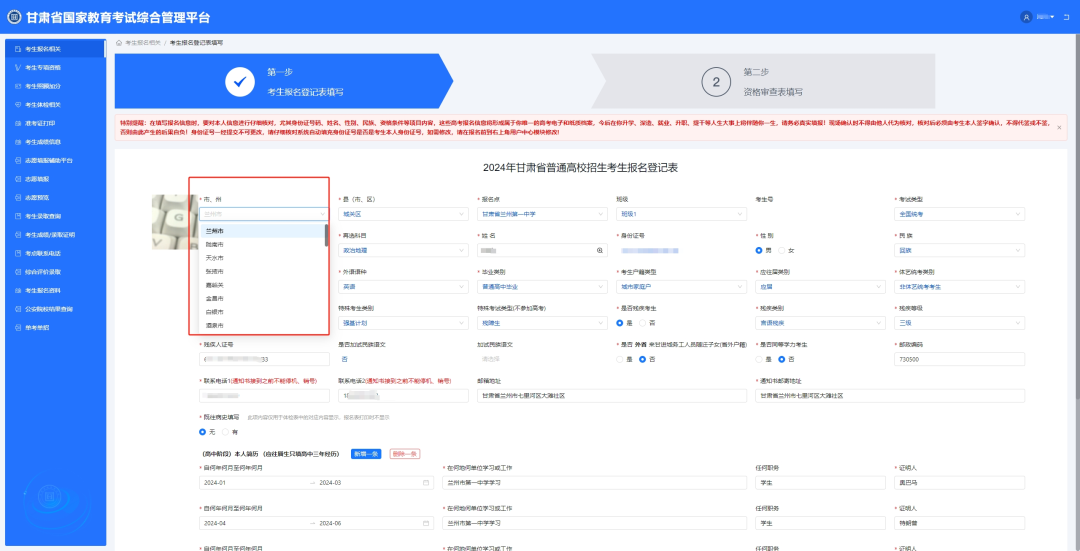The image size is (1080, 551).
Task: Click the 考生专项资格 sidebar icon
Action: click(17, 67)
